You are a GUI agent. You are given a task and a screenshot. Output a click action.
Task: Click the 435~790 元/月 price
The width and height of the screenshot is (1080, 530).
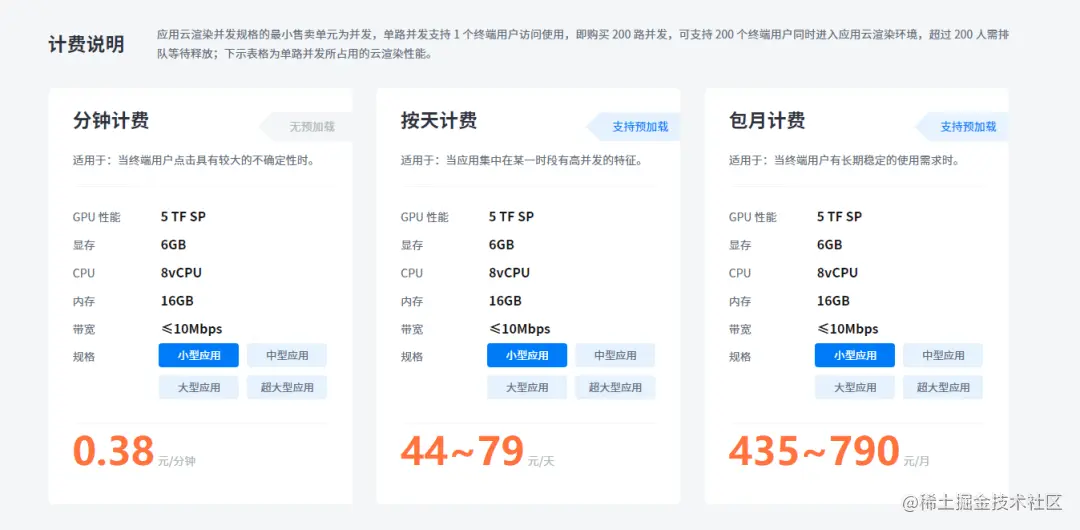(829, 452)
